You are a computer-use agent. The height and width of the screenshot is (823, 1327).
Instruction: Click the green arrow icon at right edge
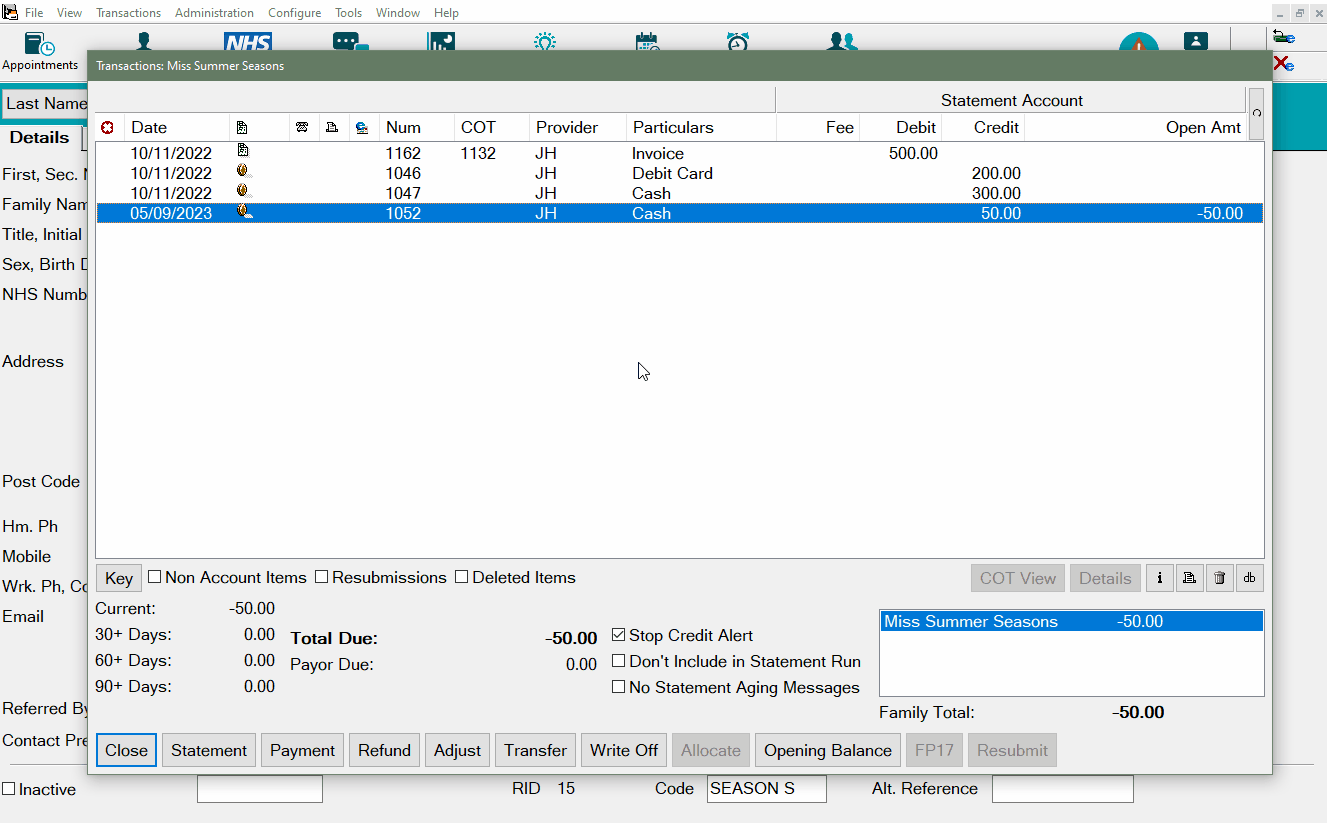(1284, 37)
